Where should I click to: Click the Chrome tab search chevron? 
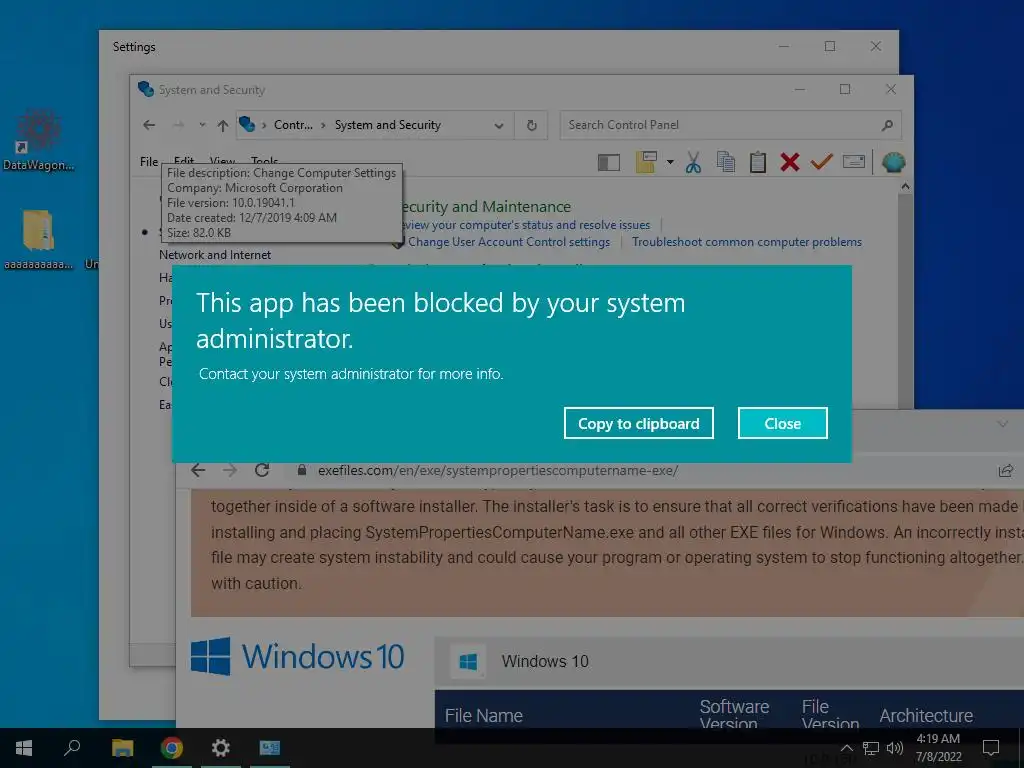click(x=1002, y=424)
